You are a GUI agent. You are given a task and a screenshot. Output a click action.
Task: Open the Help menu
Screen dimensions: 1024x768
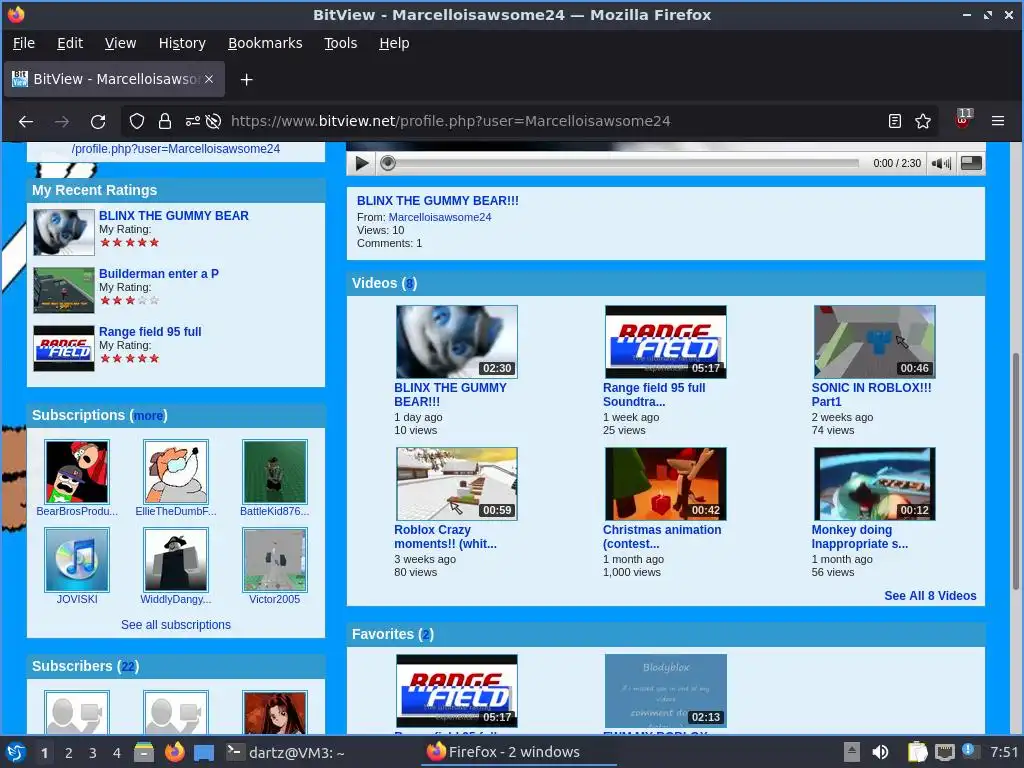click(x=394, y=43)
